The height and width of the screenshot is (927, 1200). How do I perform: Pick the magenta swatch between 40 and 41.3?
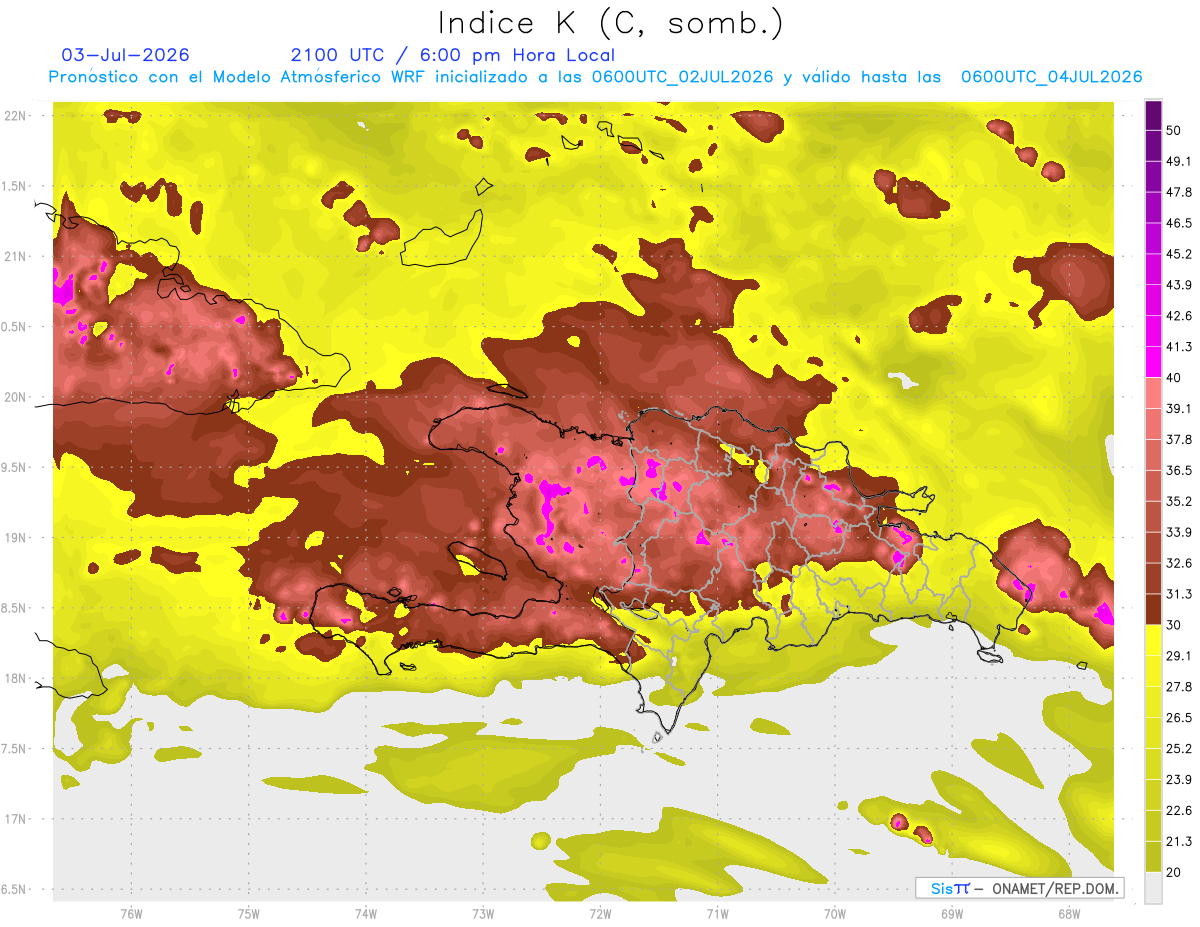(1153, 363)
